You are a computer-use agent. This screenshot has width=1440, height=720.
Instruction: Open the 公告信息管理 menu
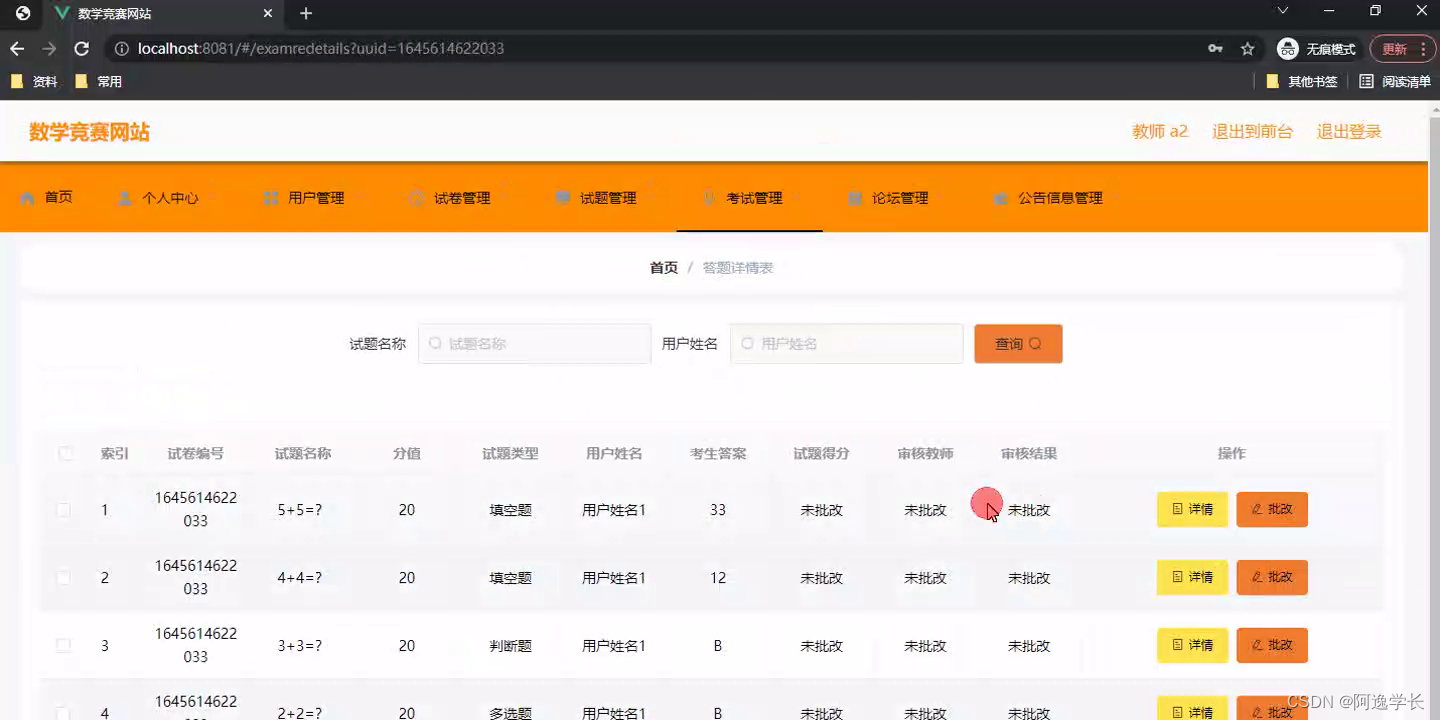pyautogui.click(x=1048, y=198)
